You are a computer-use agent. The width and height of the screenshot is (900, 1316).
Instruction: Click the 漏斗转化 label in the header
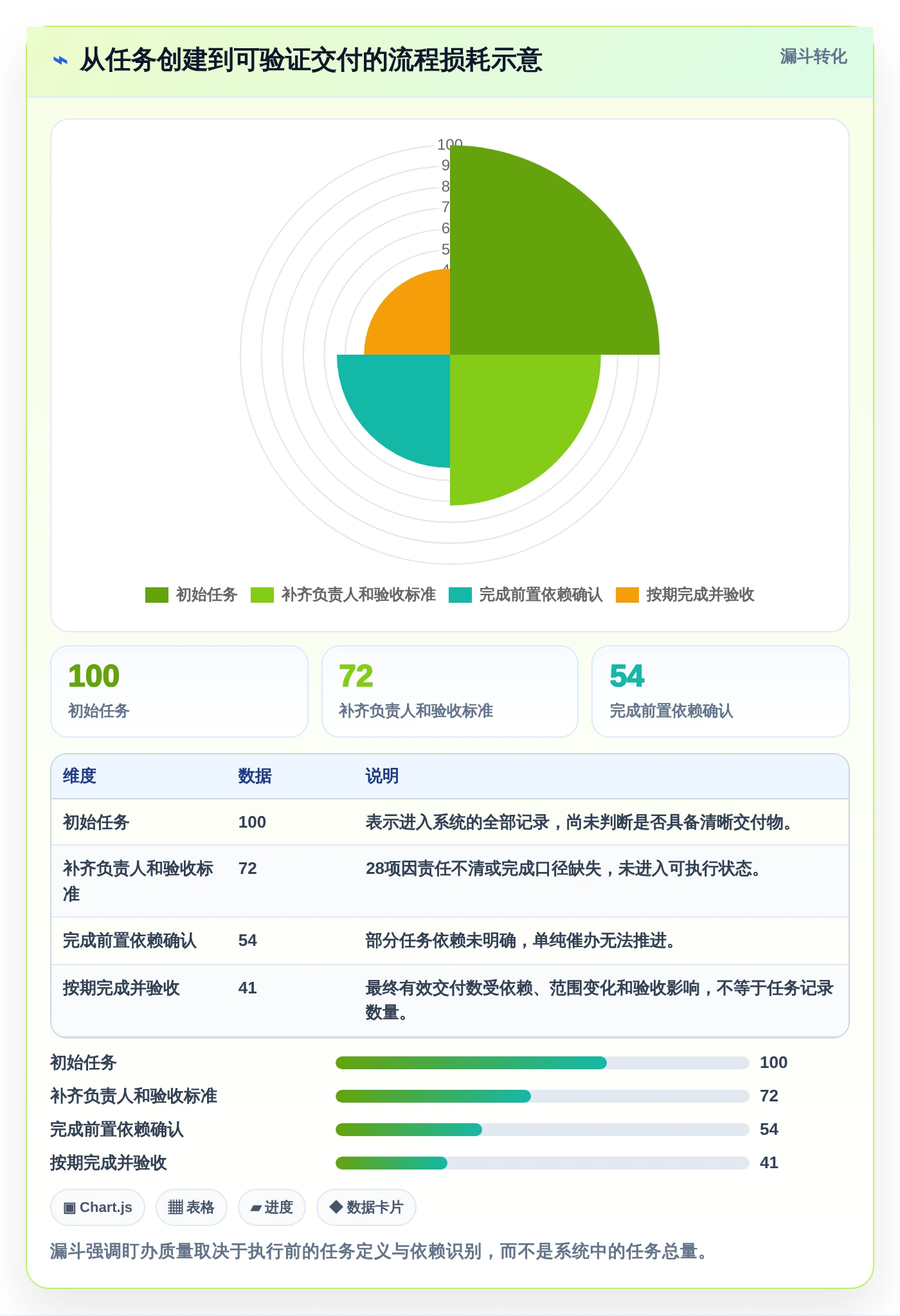click(813, 57)
